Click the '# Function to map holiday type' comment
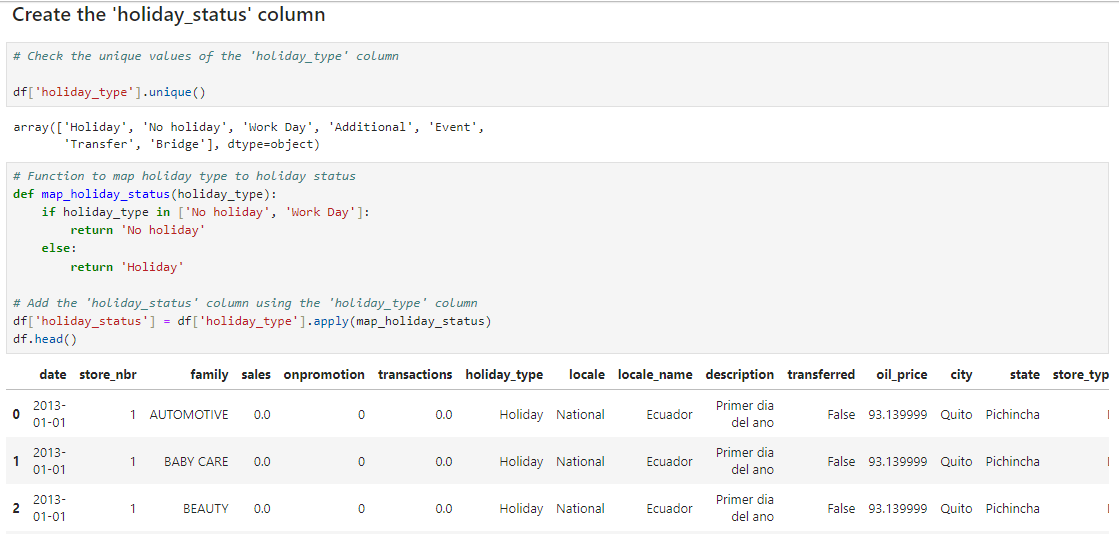1119x534 pixels. point(184,176)
